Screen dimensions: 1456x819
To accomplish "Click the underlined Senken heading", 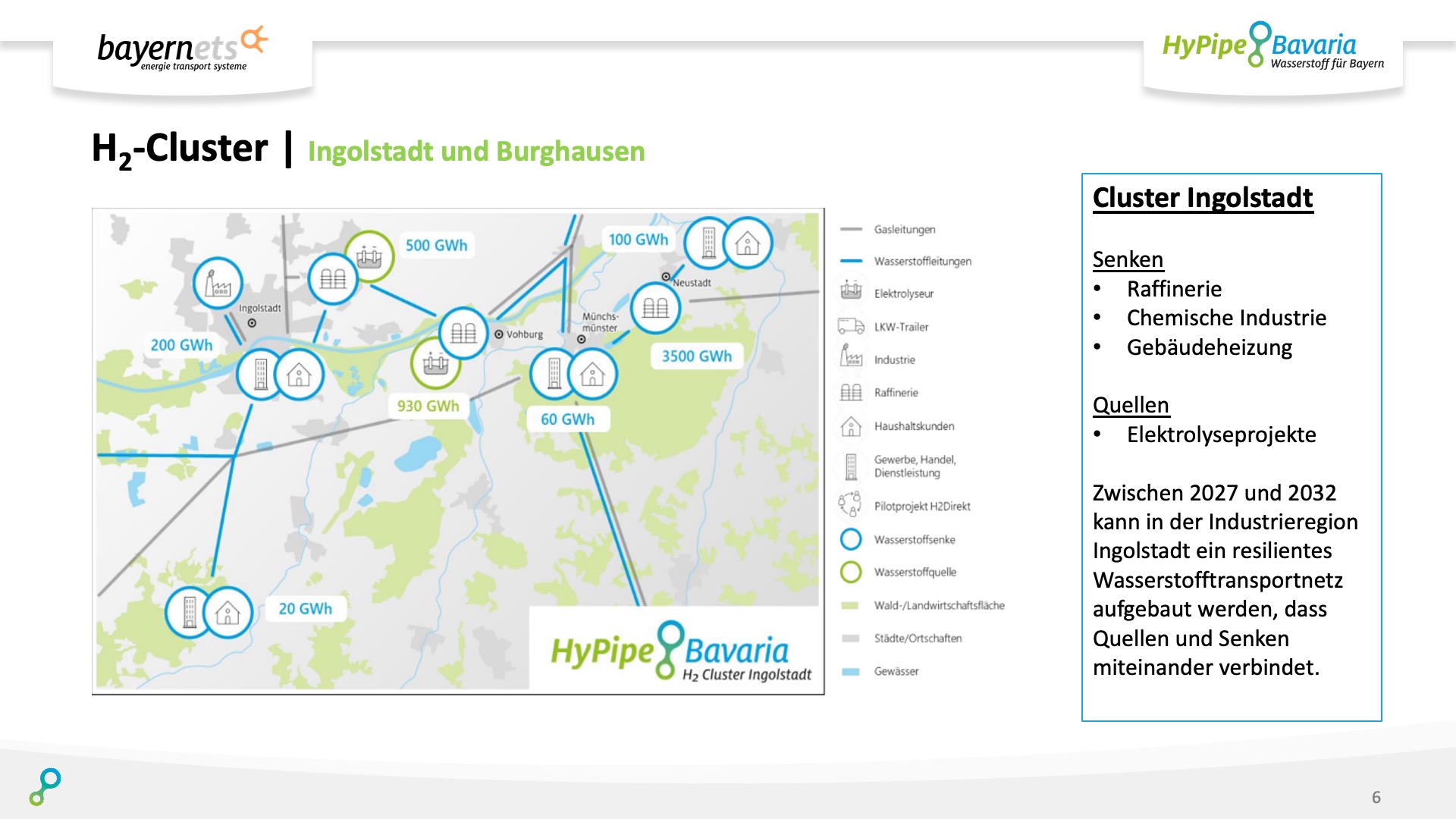I will (x=1128, y=260).
